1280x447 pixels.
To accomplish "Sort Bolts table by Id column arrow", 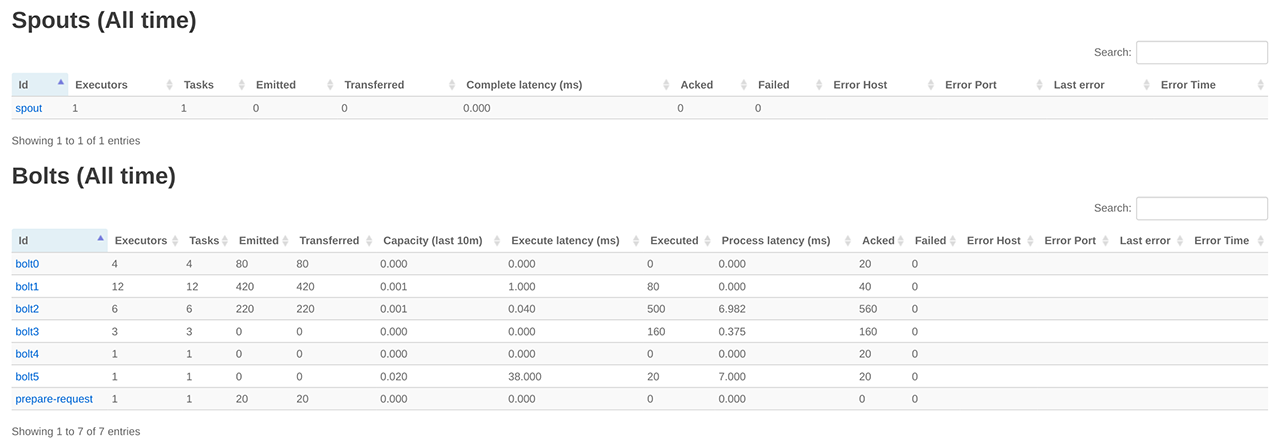I will 101,239.
